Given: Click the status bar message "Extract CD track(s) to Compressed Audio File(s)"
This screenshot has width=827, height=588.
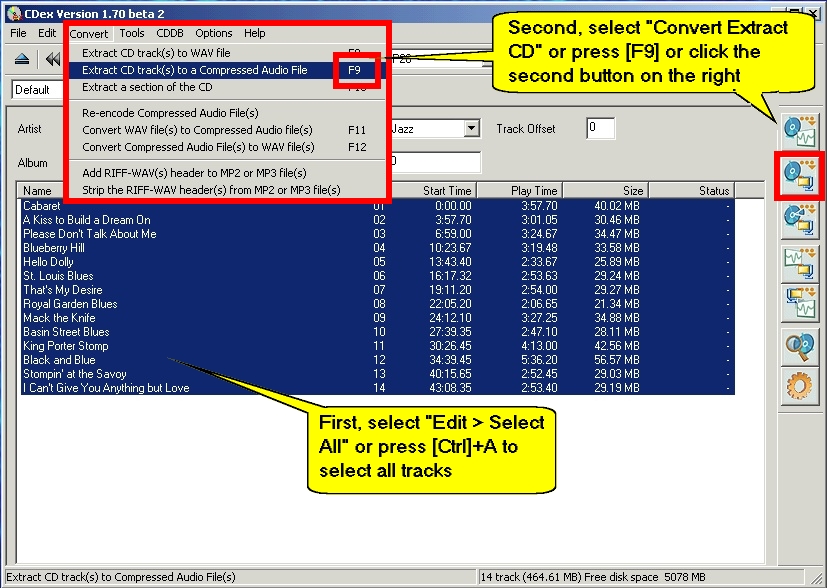Looking at the screenshot, I should click(121, 577).
